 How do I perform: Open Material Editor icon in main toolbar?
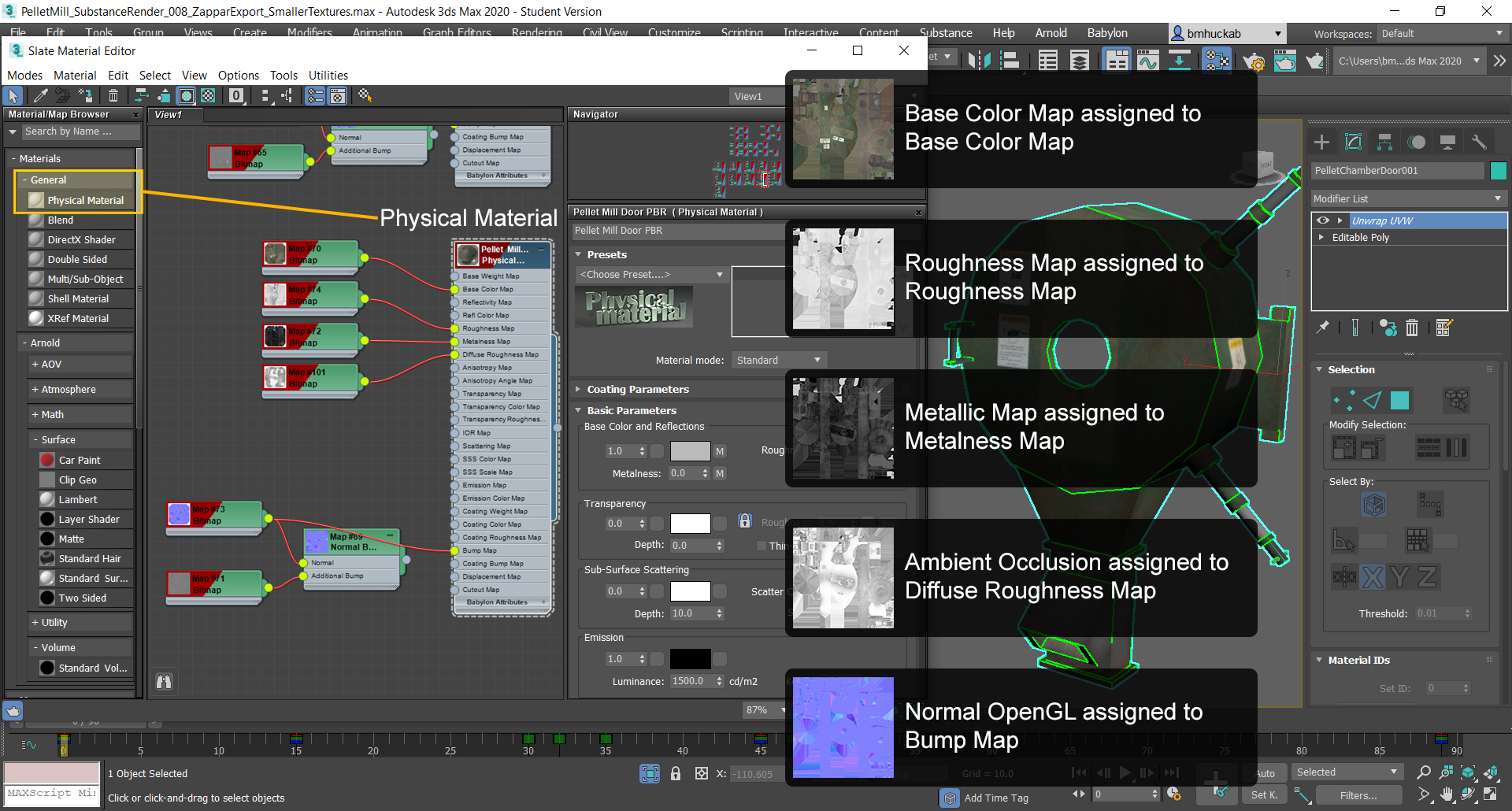coord(1216,60)
